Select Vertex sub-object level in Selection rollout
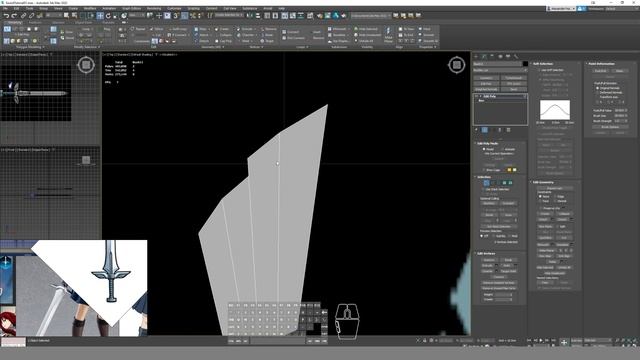 (x=486, y=183)
